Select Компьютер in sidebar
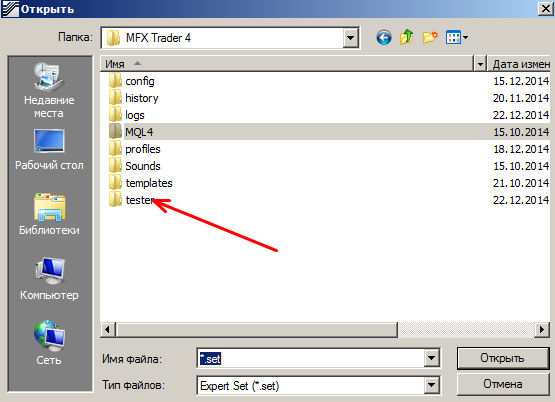 tap(49, 279)
